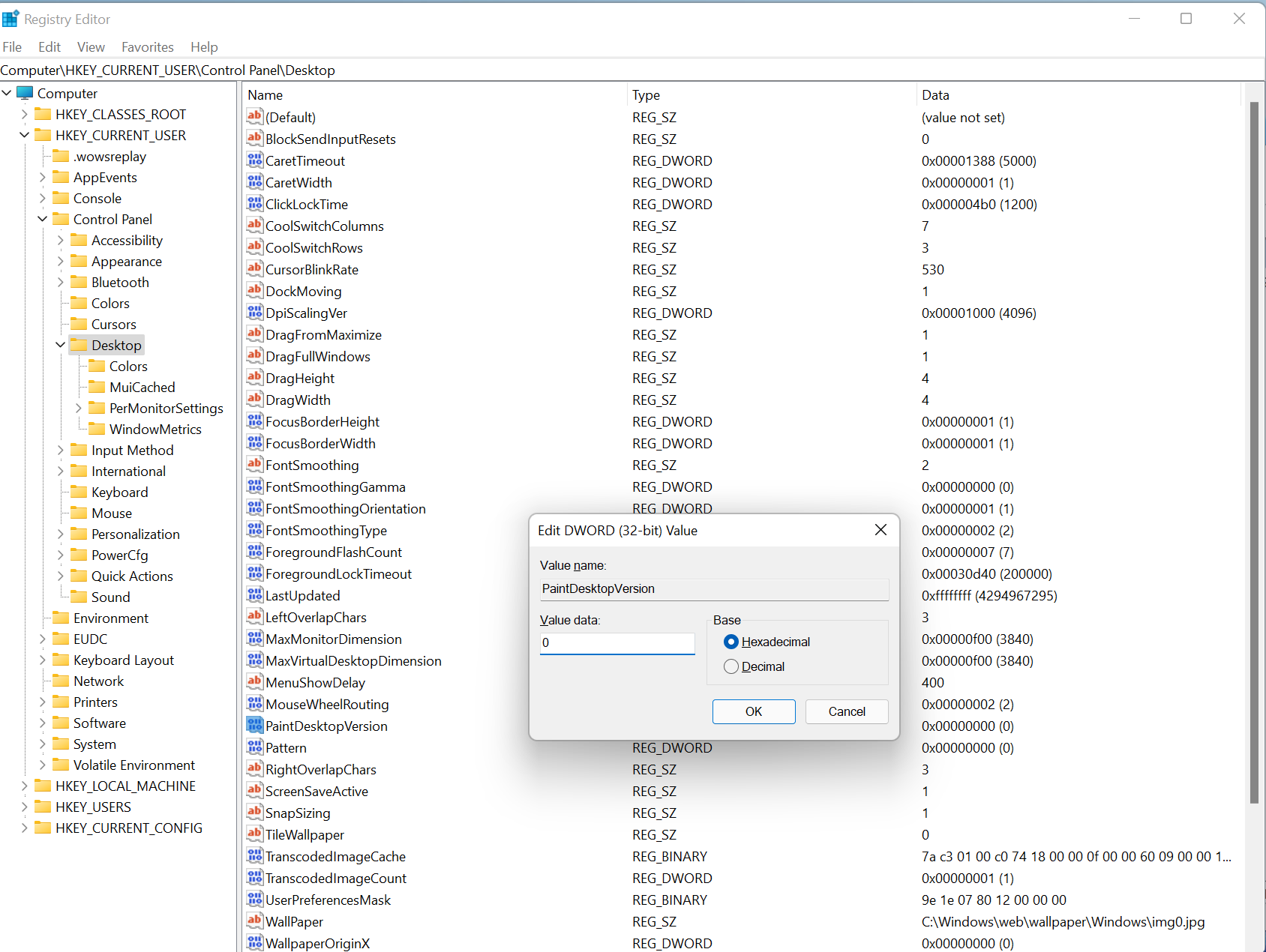
Task: Select the HKEY_USERS key
Action: pos(93,807)
